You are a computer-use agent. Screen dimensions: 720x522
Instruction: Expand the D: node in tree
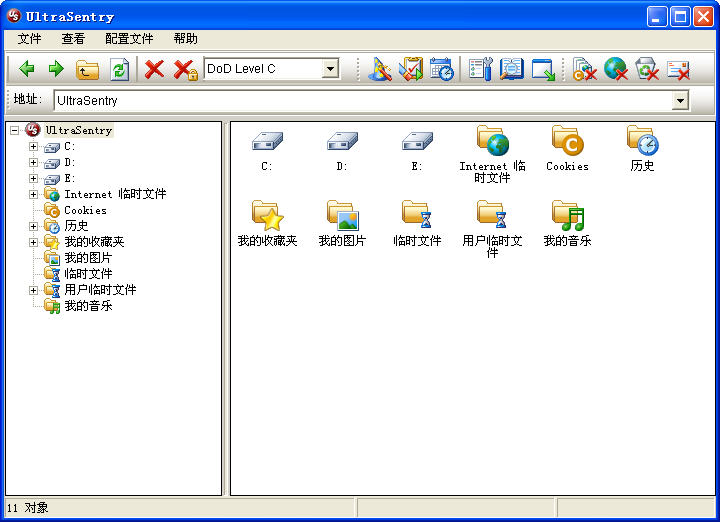pos(33,163)
